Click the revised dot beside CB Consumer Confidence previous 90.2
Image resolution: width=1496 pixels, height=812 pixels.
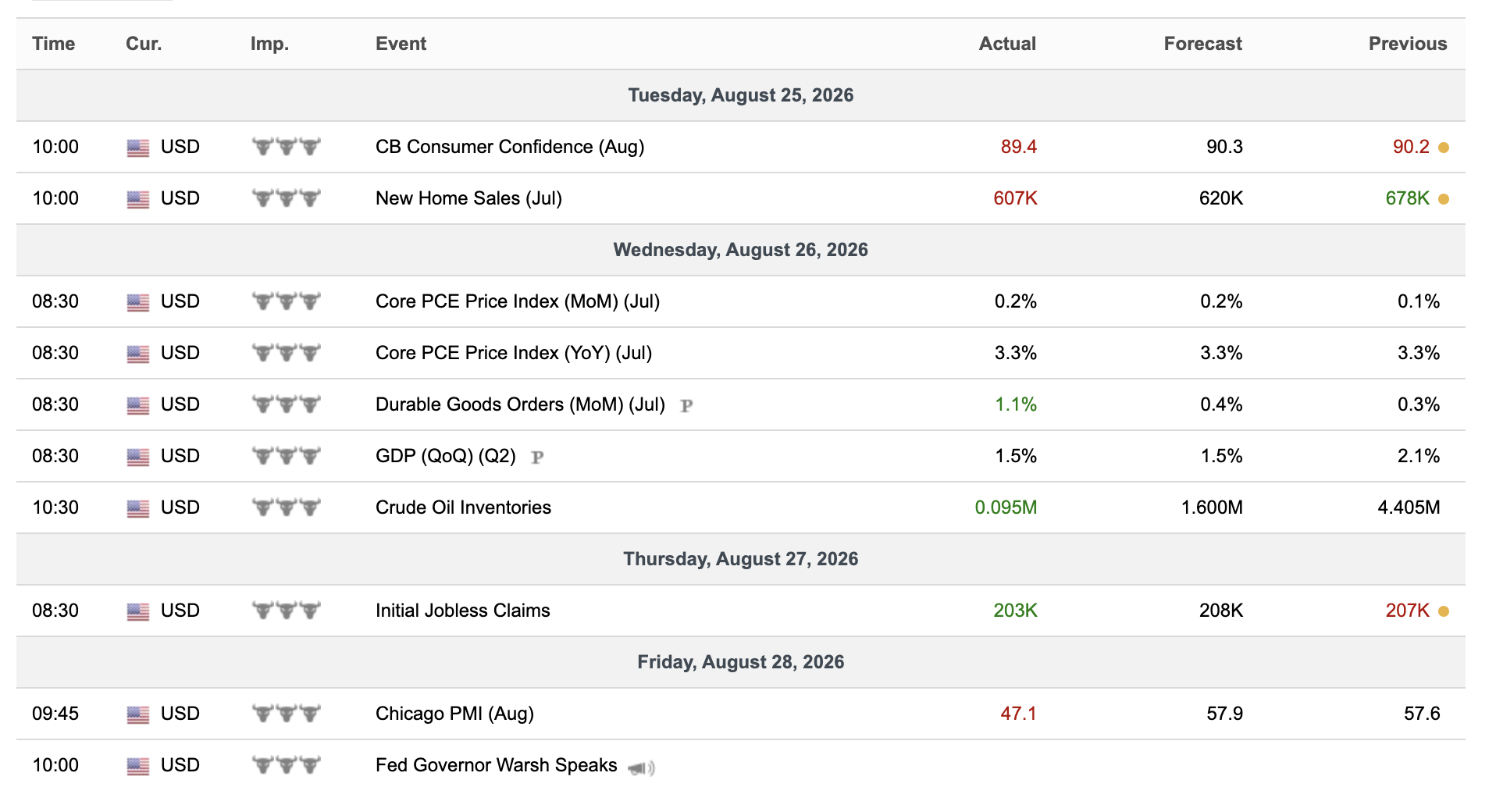click(x=1444, y=148)
